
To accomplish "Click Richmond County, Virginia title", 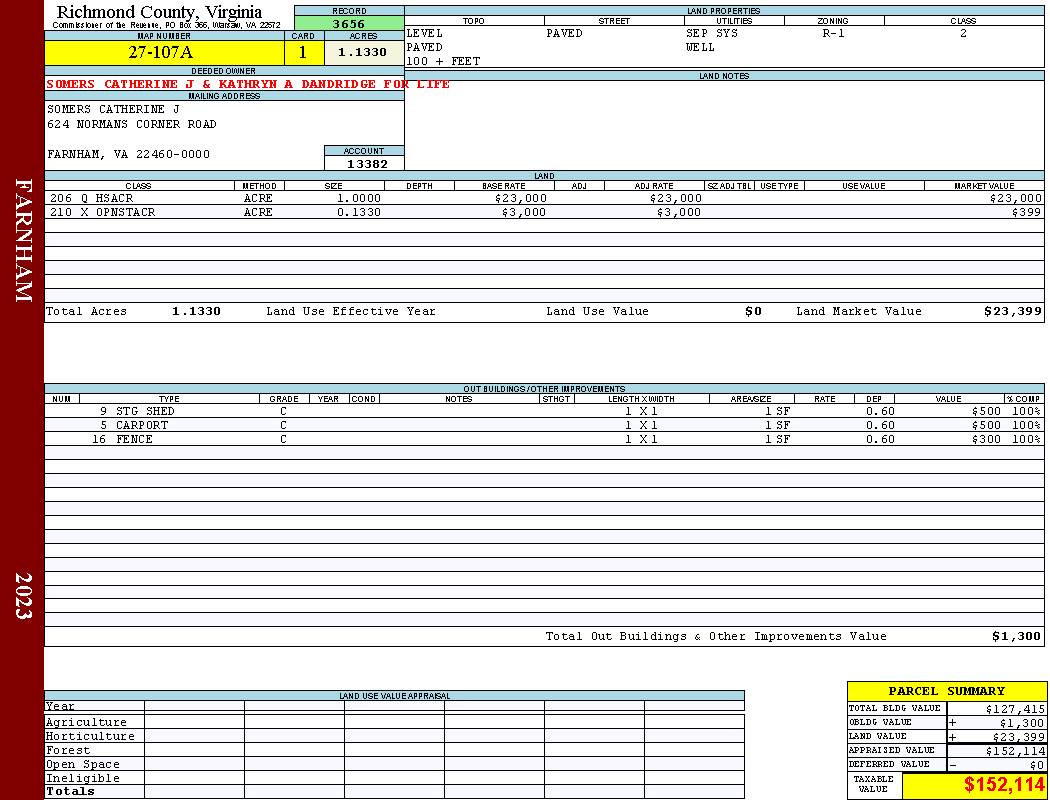I will pyautogui.click(x=159, y=11).
